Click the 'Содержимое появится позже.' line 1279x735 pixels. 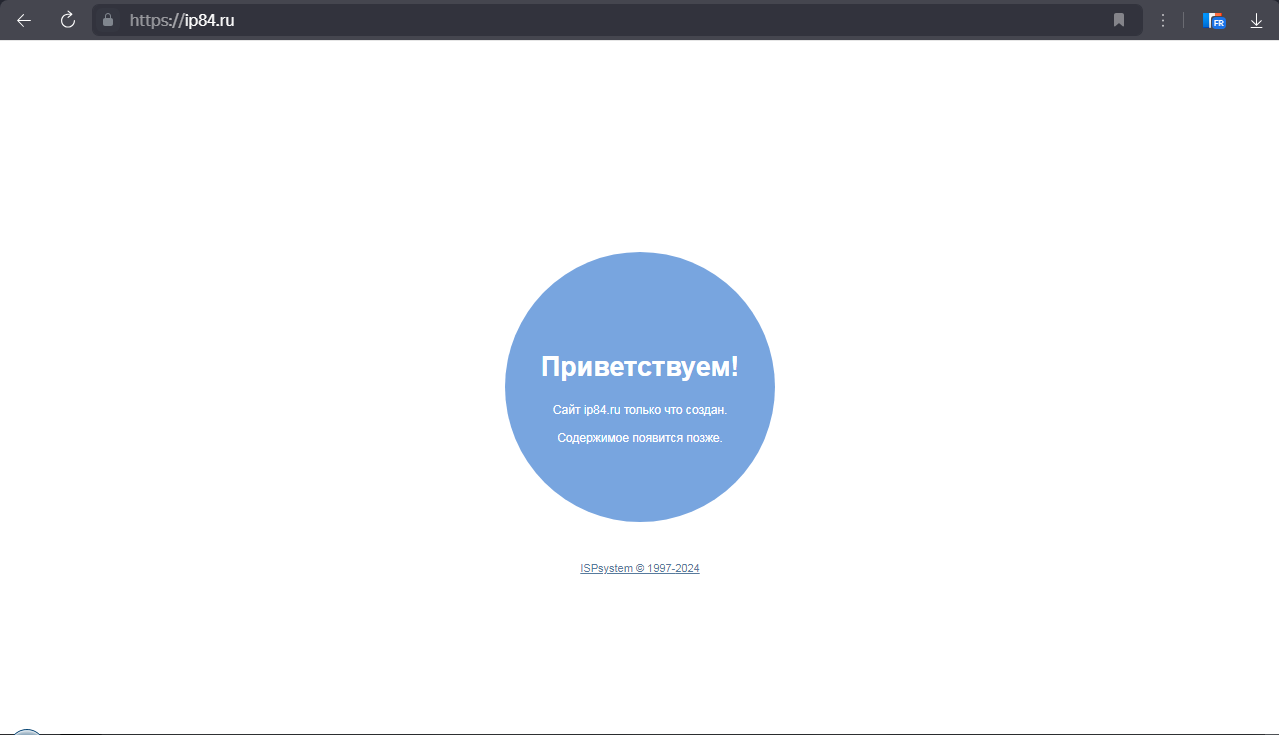[x=639, y=438]
